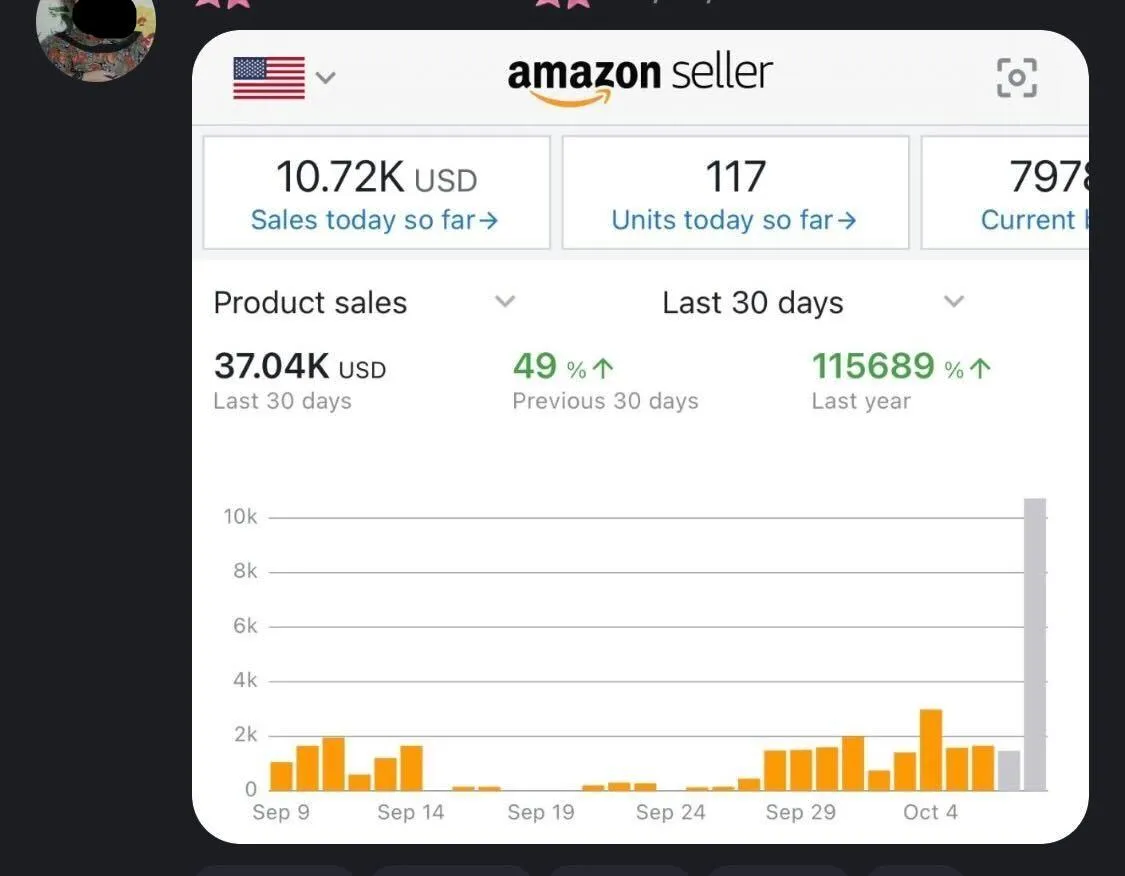Click the Amazon Seller logo
Screen dimensions: 1125x876
click(x=640, y=77)
